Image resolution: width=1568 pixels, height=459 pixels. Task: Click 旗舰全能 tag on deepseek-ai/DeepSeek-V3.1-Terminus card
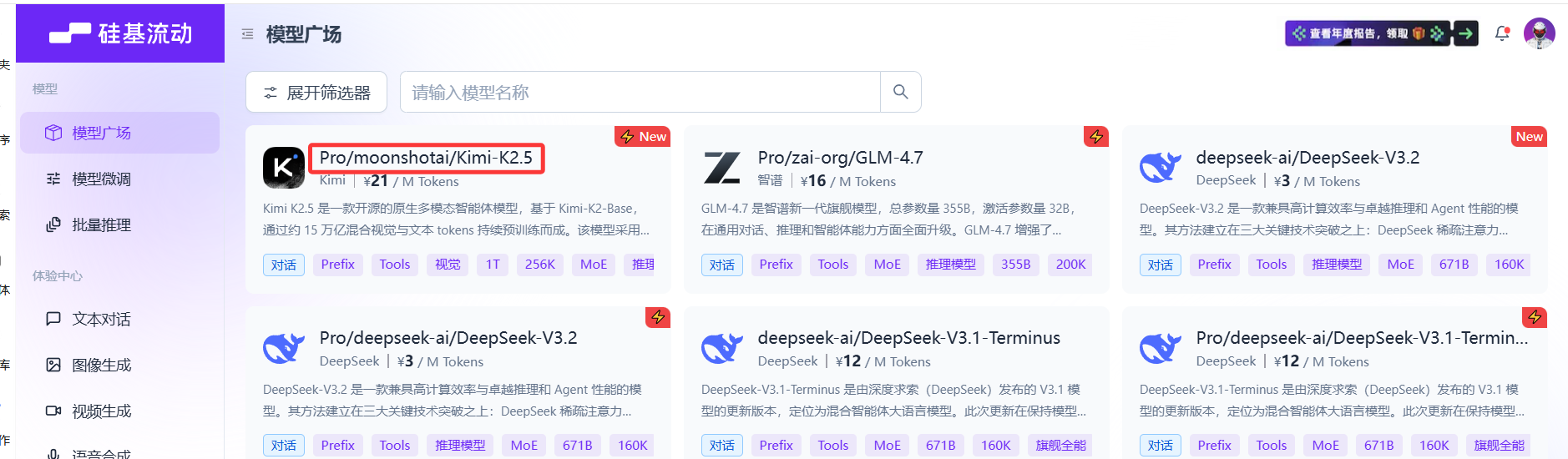(1060, 446)
